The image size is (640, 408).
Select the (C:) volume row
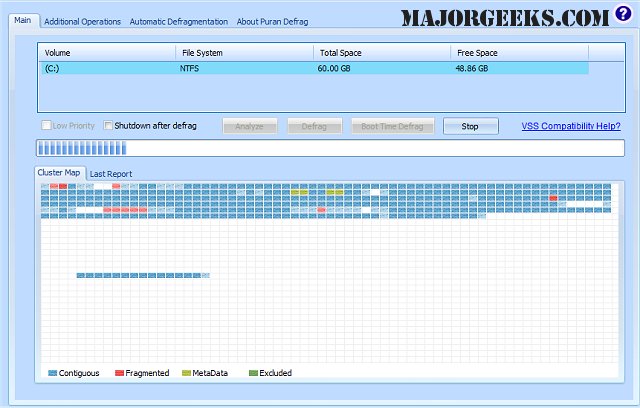(x=314, y=68)
